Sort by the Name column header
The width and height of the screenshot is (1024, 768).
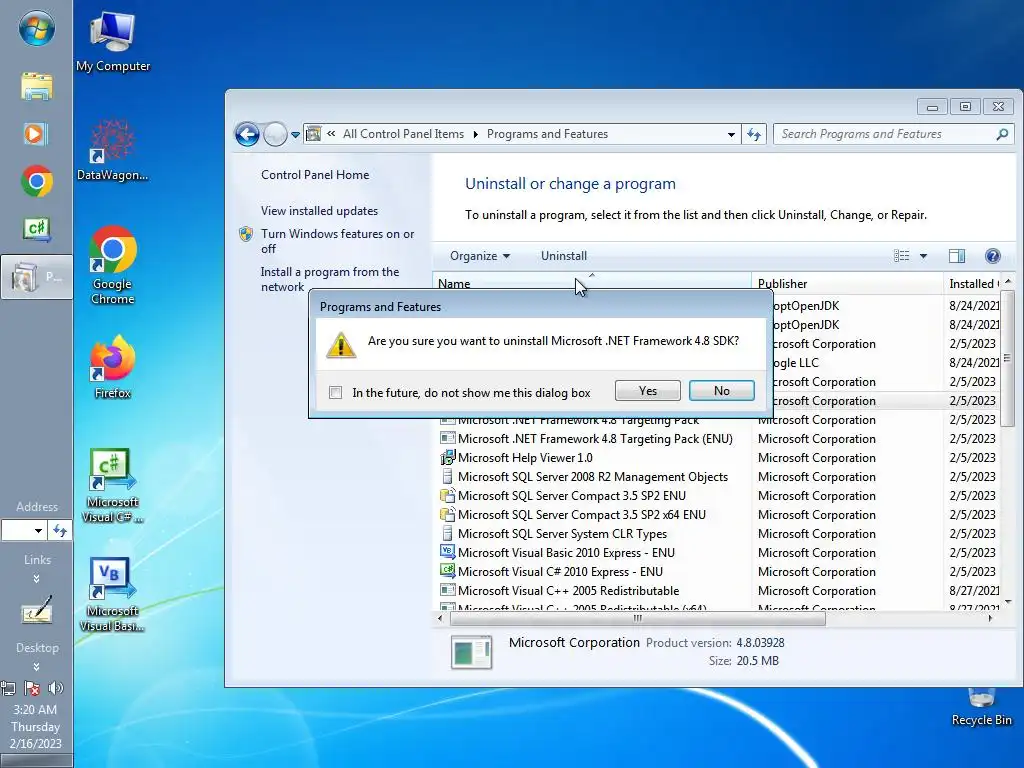[x=592, y=283]
